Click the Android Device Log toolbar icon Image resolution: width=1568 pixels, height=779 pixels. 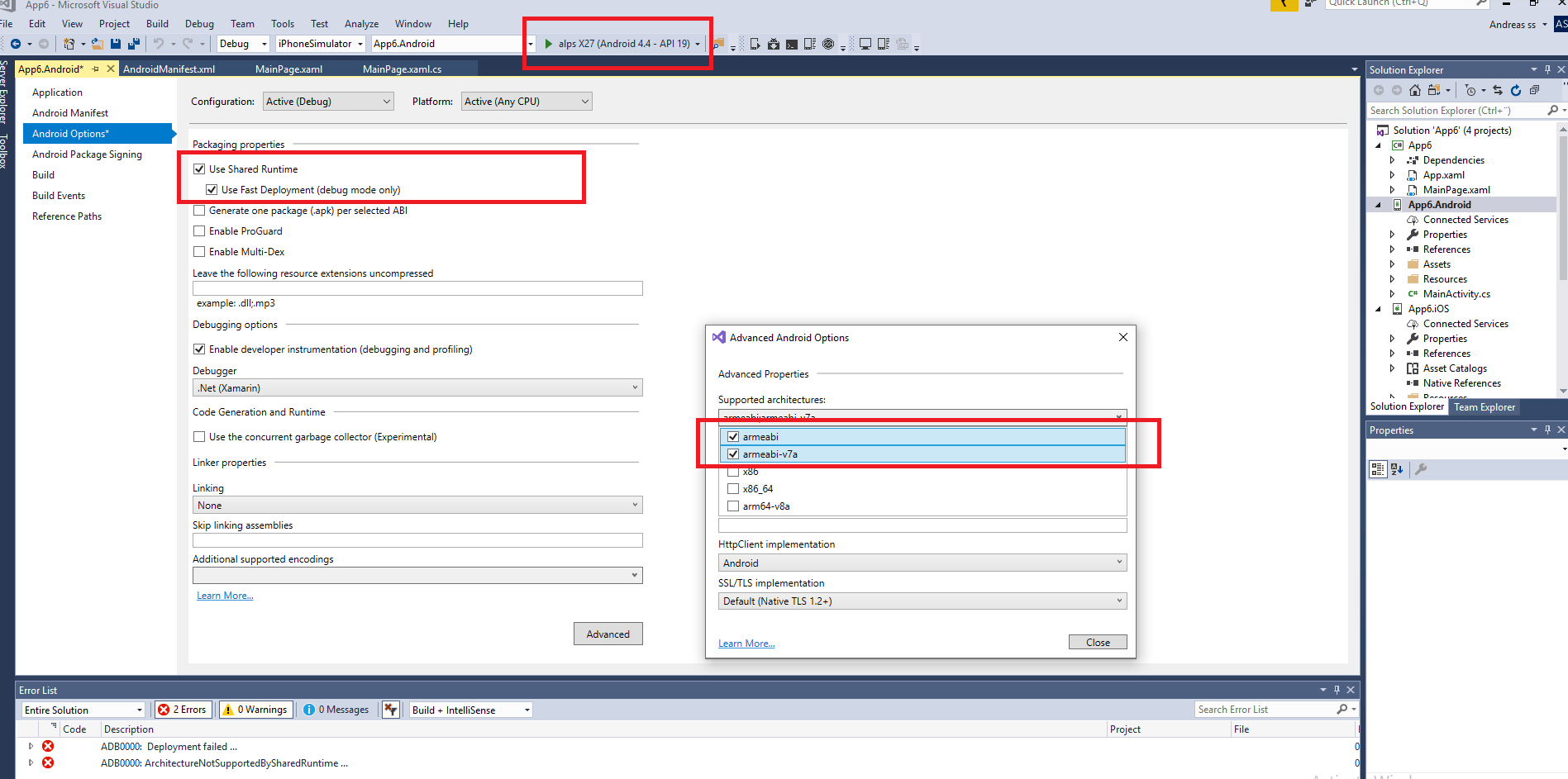pyautogui.click(x=810, y=43)
